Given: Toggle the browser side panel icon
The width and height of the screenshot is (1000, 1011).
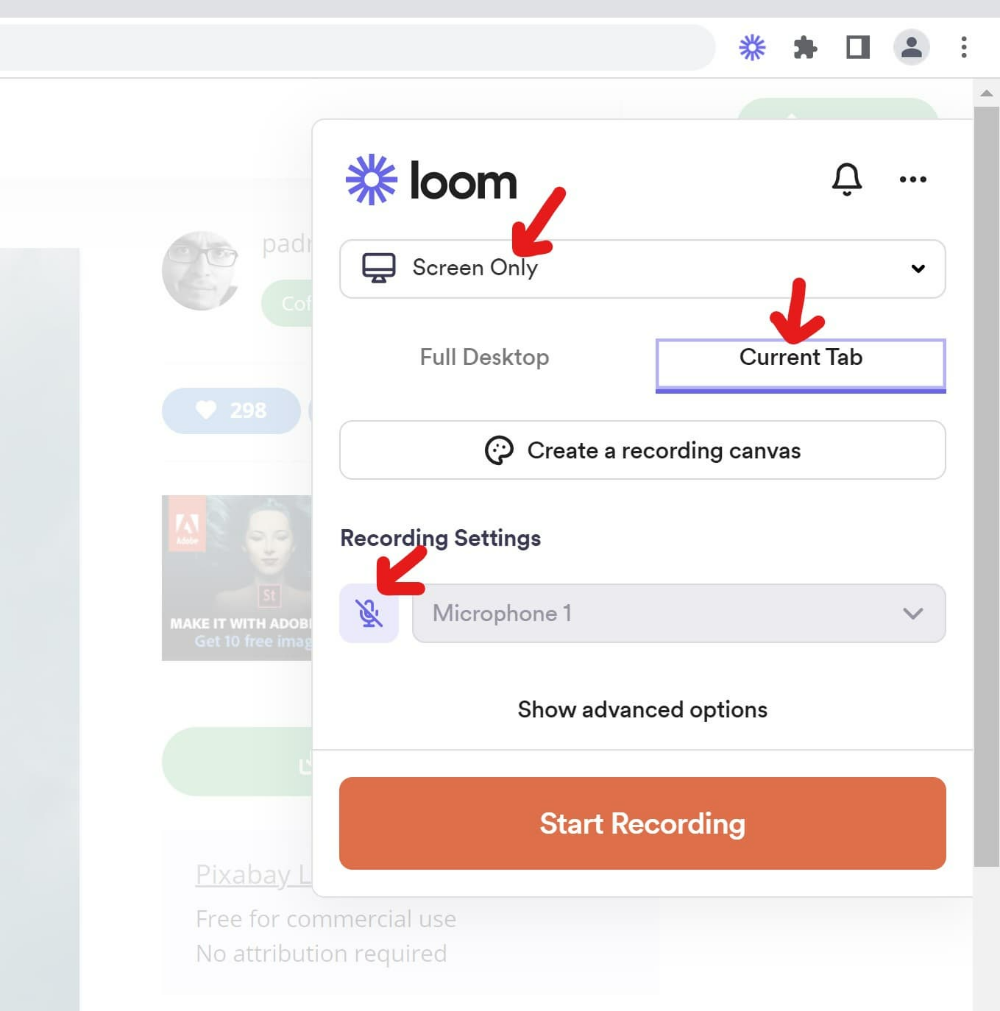Looking at the screenshot, I should coord(858,48).
